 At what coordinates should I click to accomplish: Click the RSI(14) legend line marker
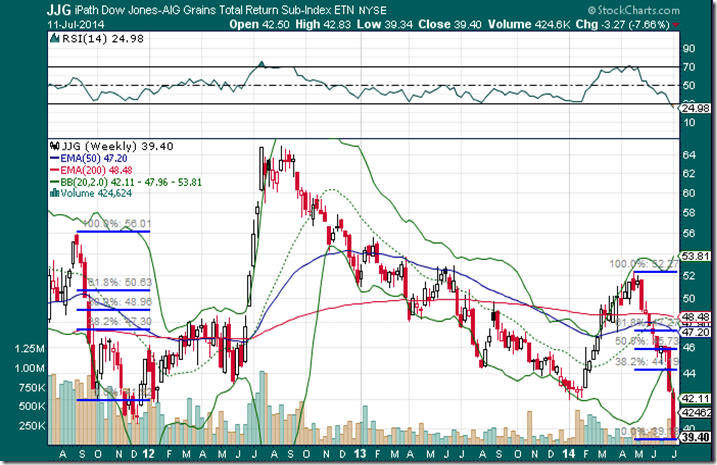click(53, 40)
